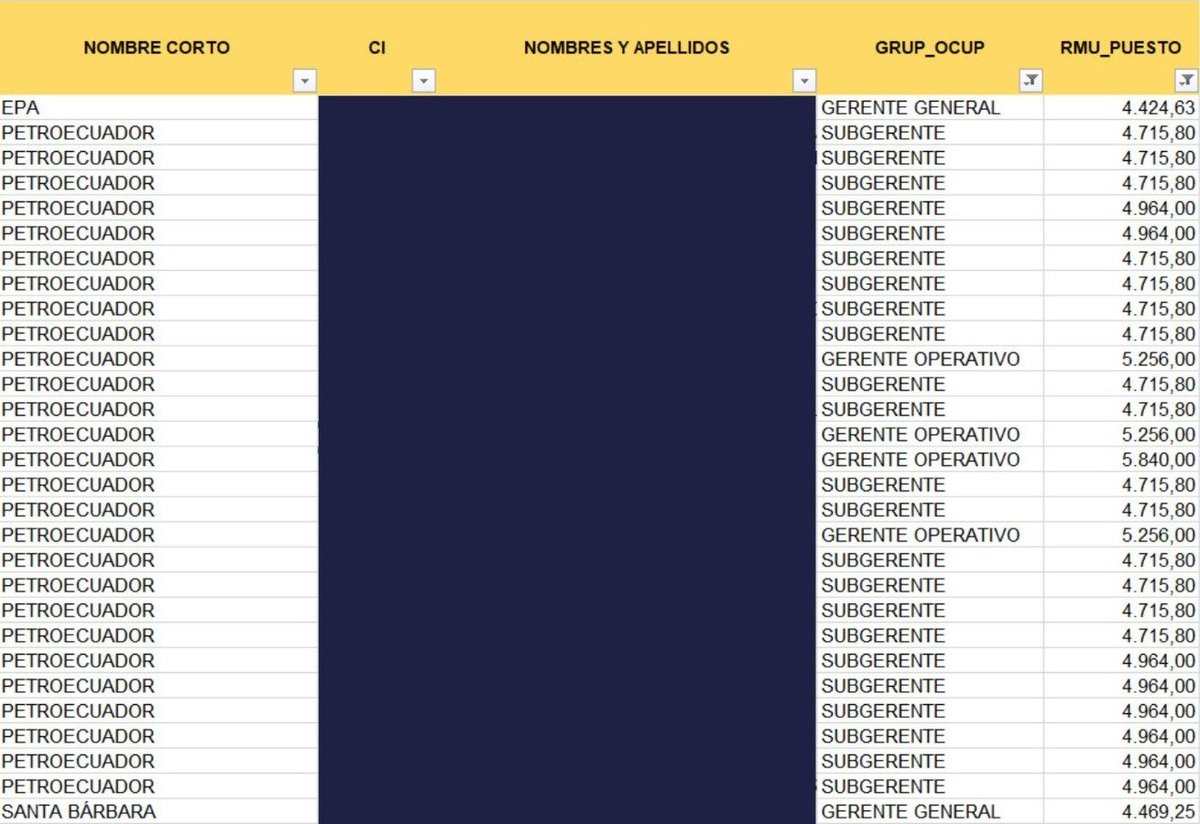Image resolution: width=1200 pixels, height=824 pixels.
Task: Select GERENTE GENERAL in the SANTA BÁRBARA row
Action: click(930, 811)
